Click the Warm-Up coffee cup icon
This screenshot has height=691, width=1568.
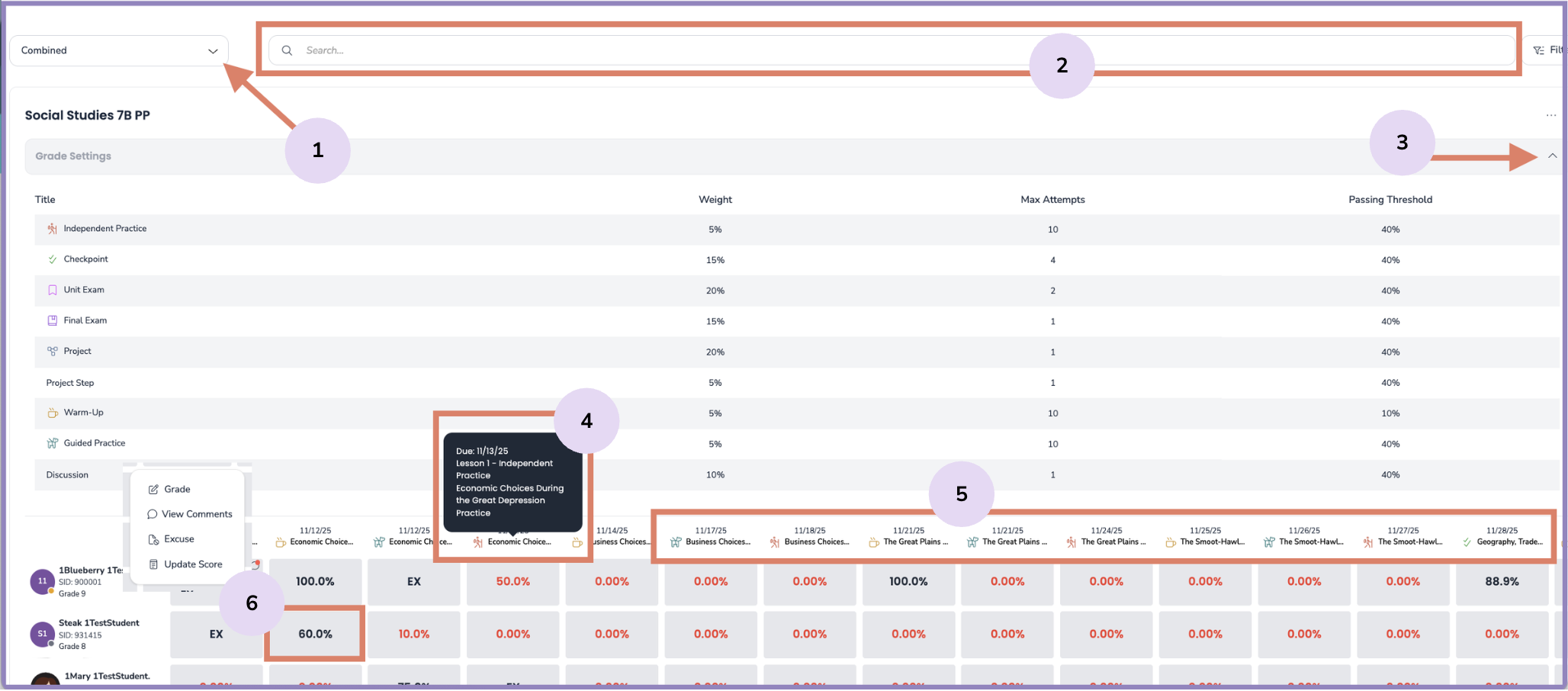[x=52, y=412]
